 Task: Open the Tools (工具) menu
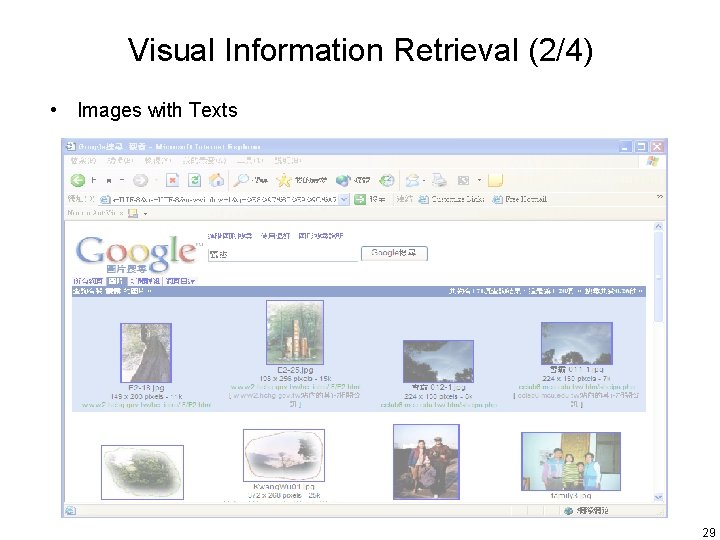point(250,161)
